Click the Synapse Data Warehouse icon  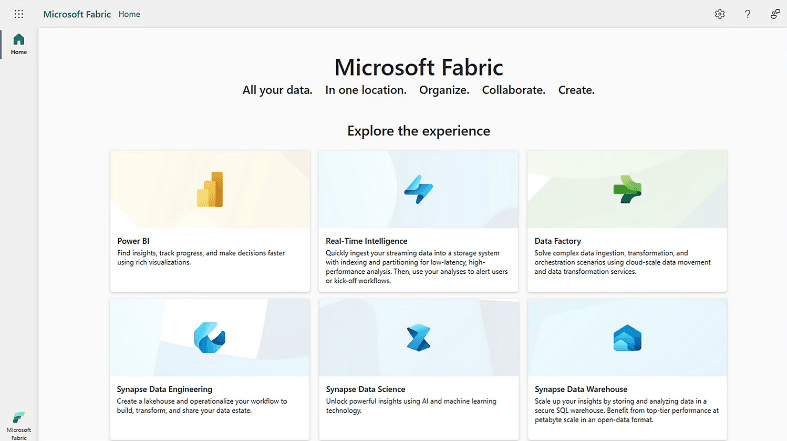(x=627, y=339)
